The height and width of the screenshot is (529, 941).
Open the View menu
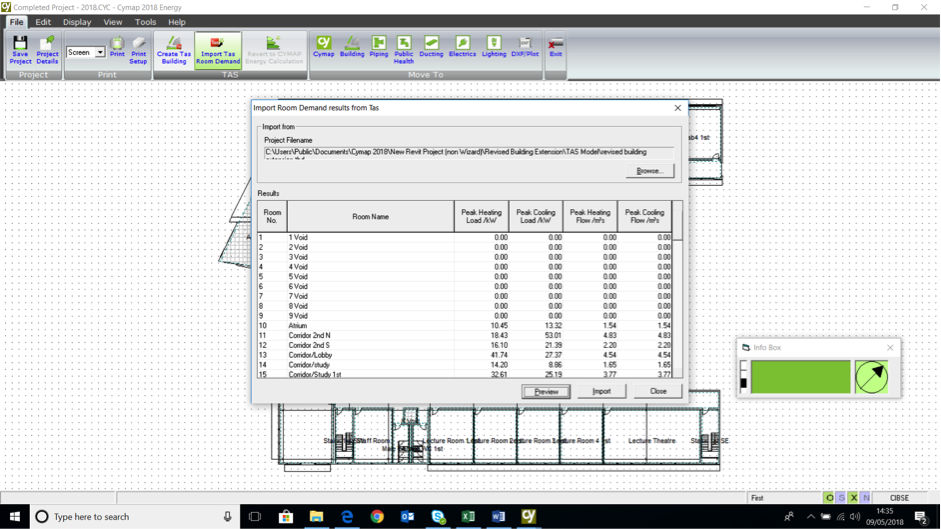click(x=112, y=22)
